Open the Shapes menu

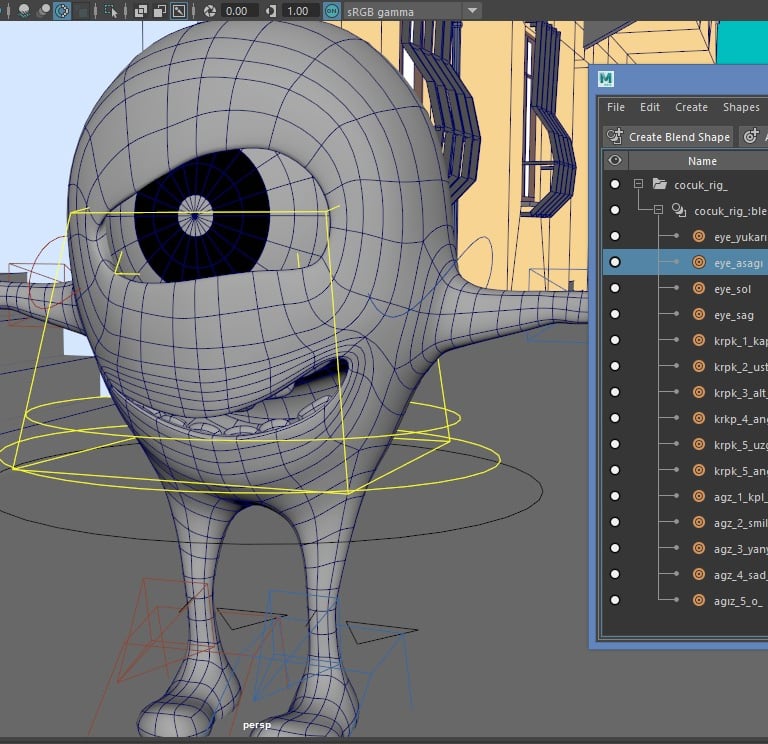click(741, 107)
